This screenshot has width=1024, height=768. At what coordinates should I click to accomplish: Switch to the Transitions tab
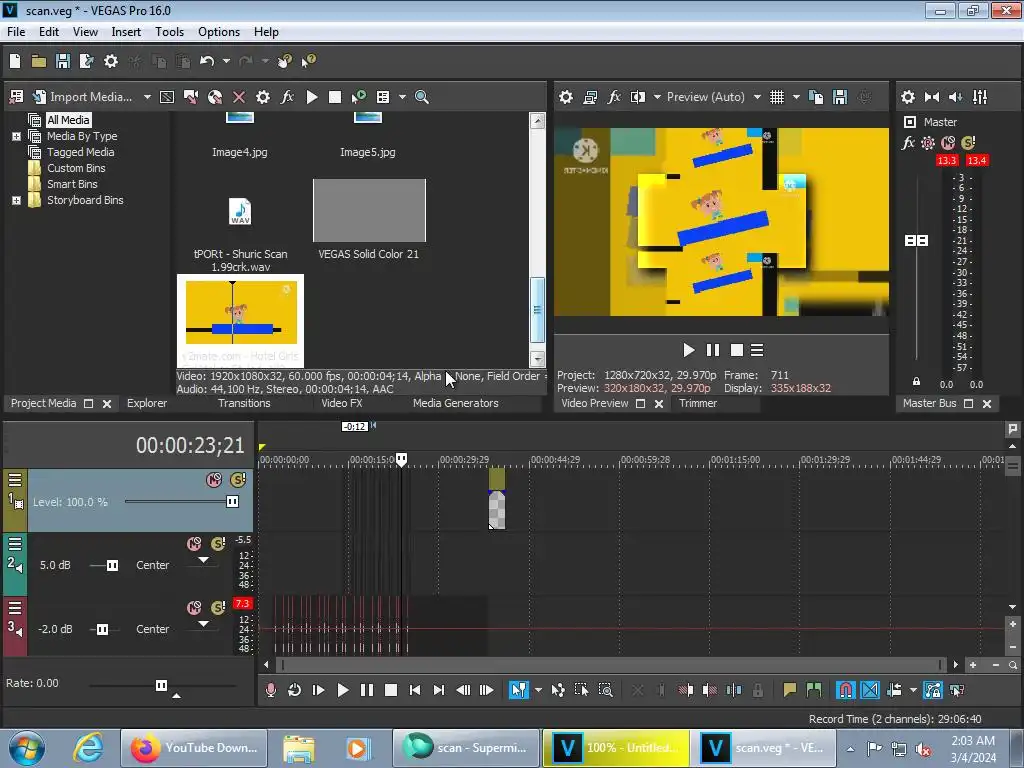[244, 404]
